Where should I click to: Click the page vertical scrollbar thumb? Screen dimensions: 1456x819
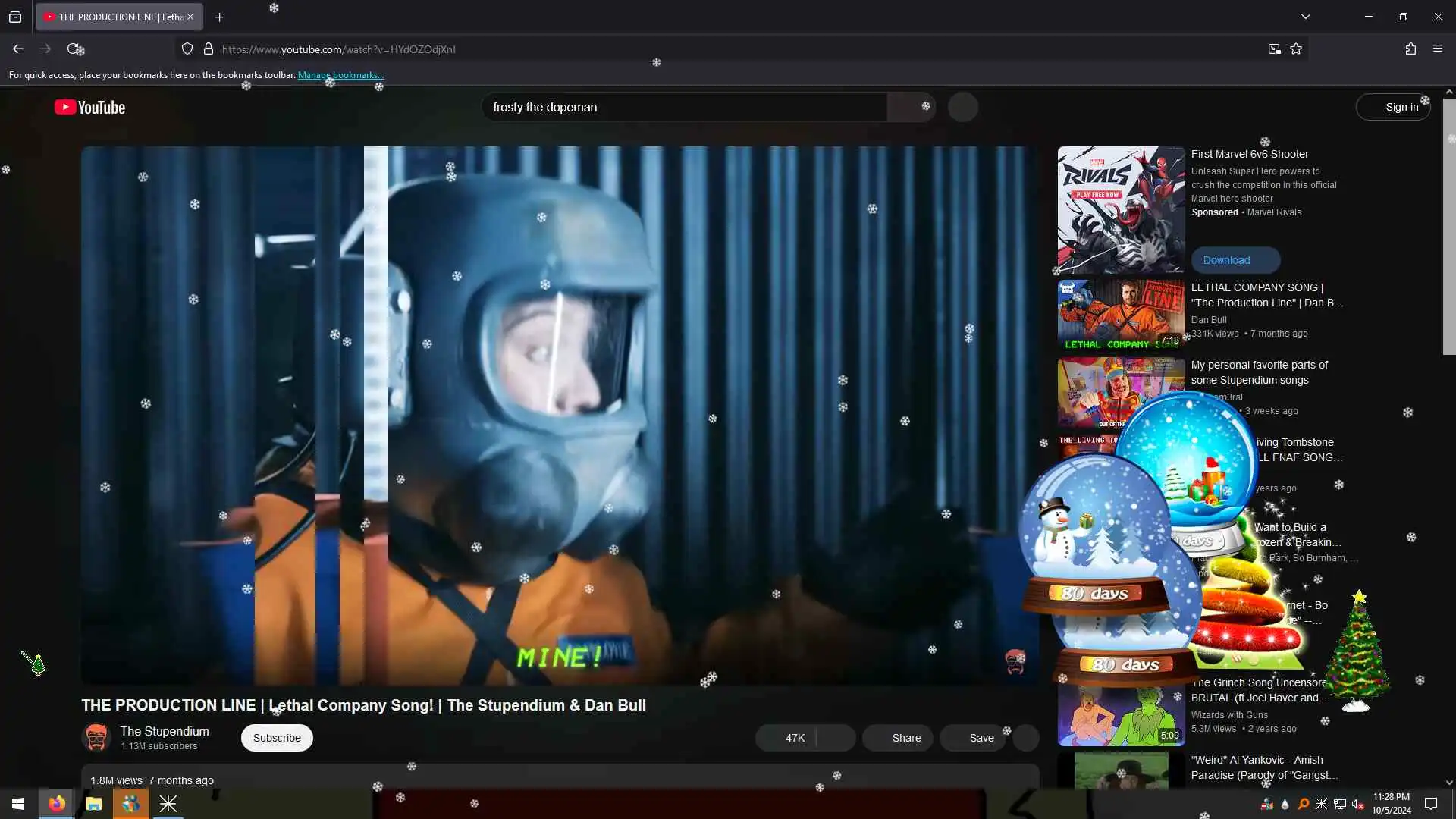1448,227
